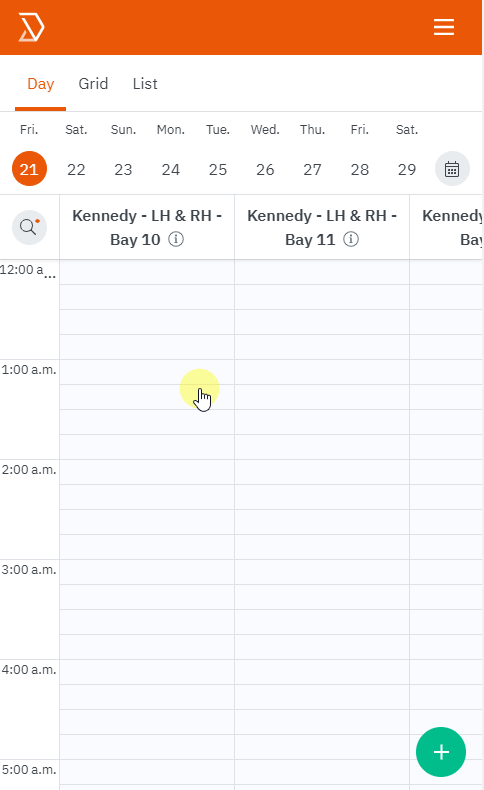Open the calendar date picker icon
This screenshot has width=484, height=790.
tap(452, 169)
